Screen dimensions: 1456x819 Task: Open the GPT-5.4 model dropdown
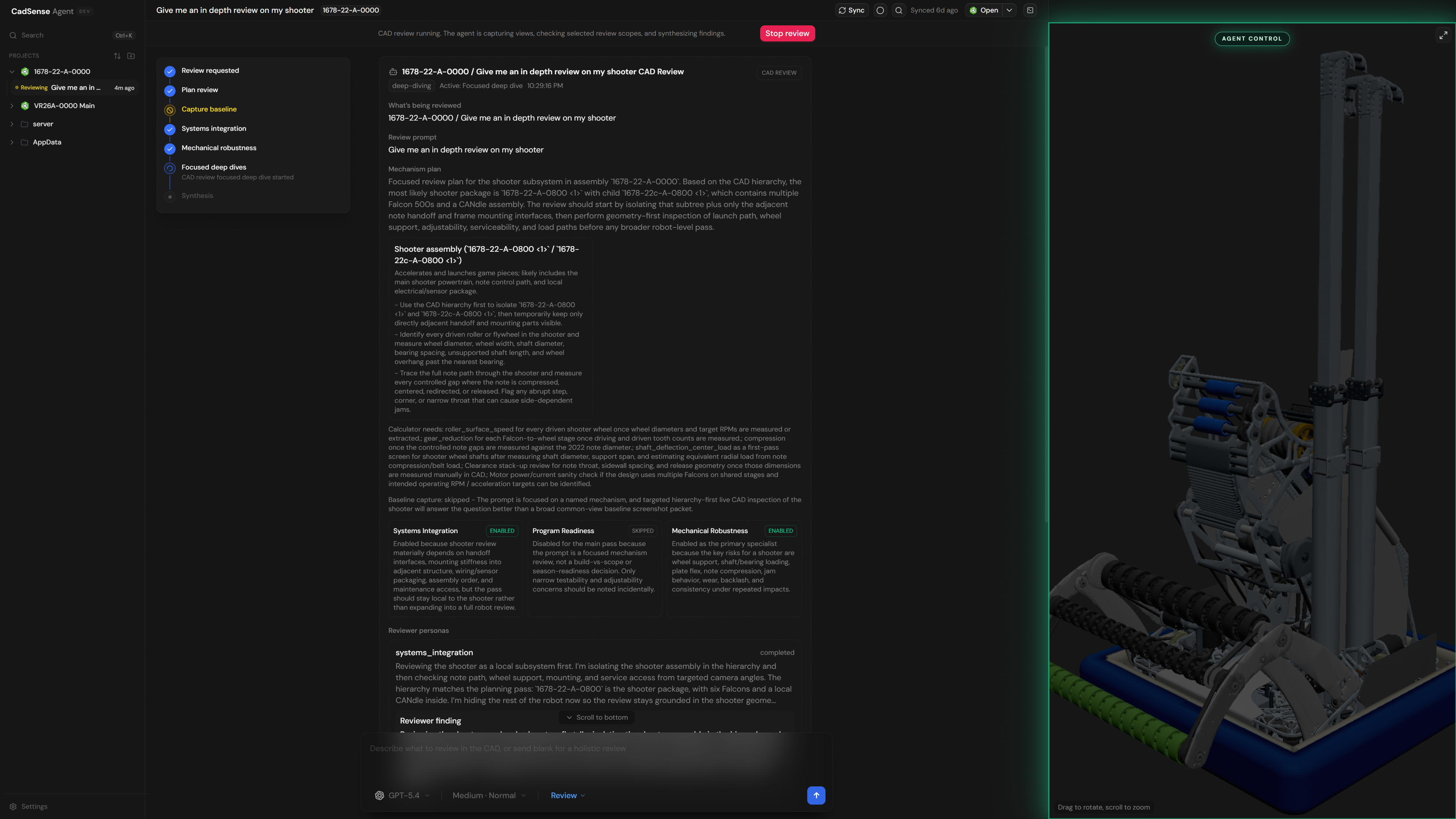tap(402, 795)
